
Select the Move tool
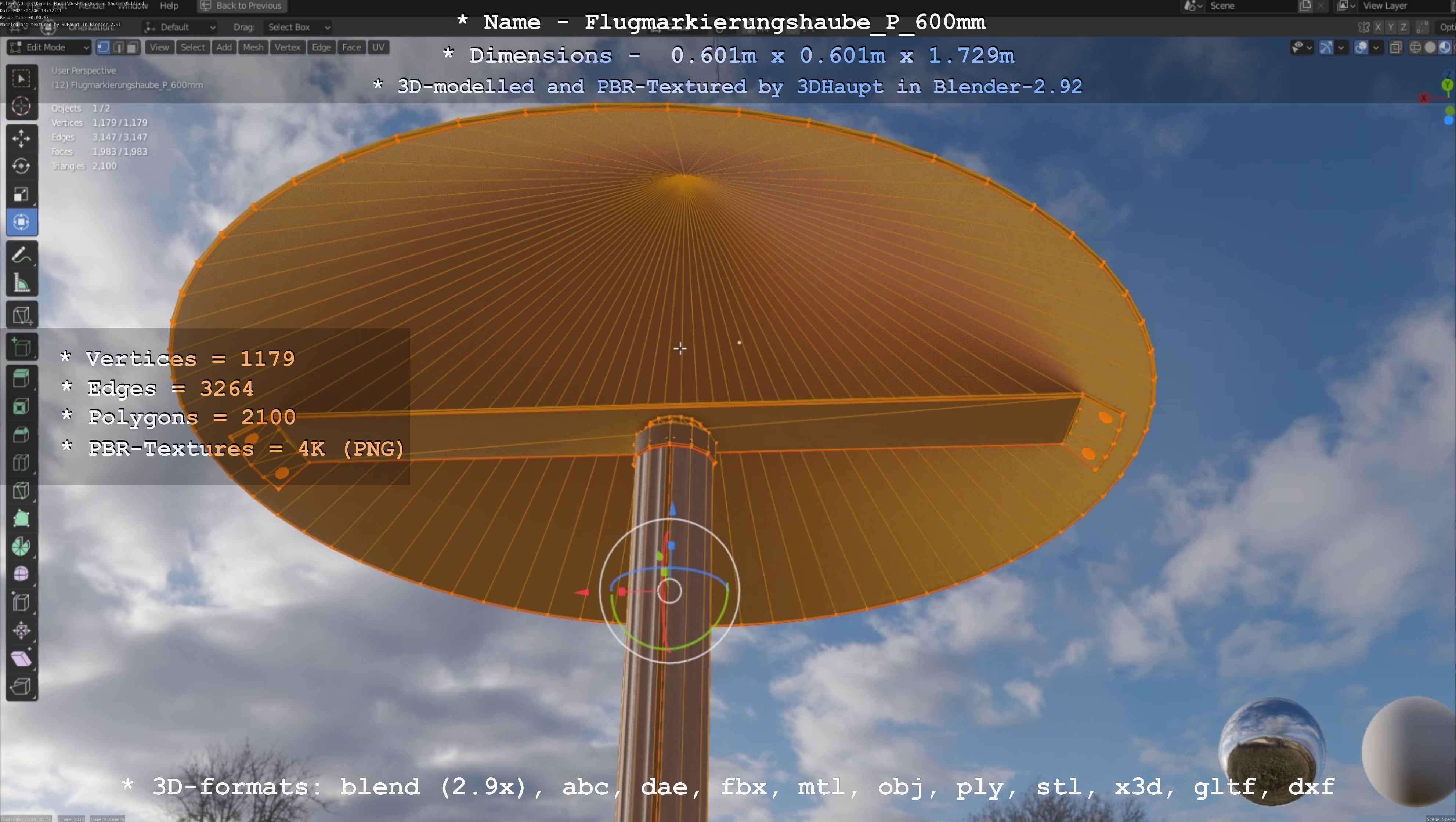click(x=21, y=138)
